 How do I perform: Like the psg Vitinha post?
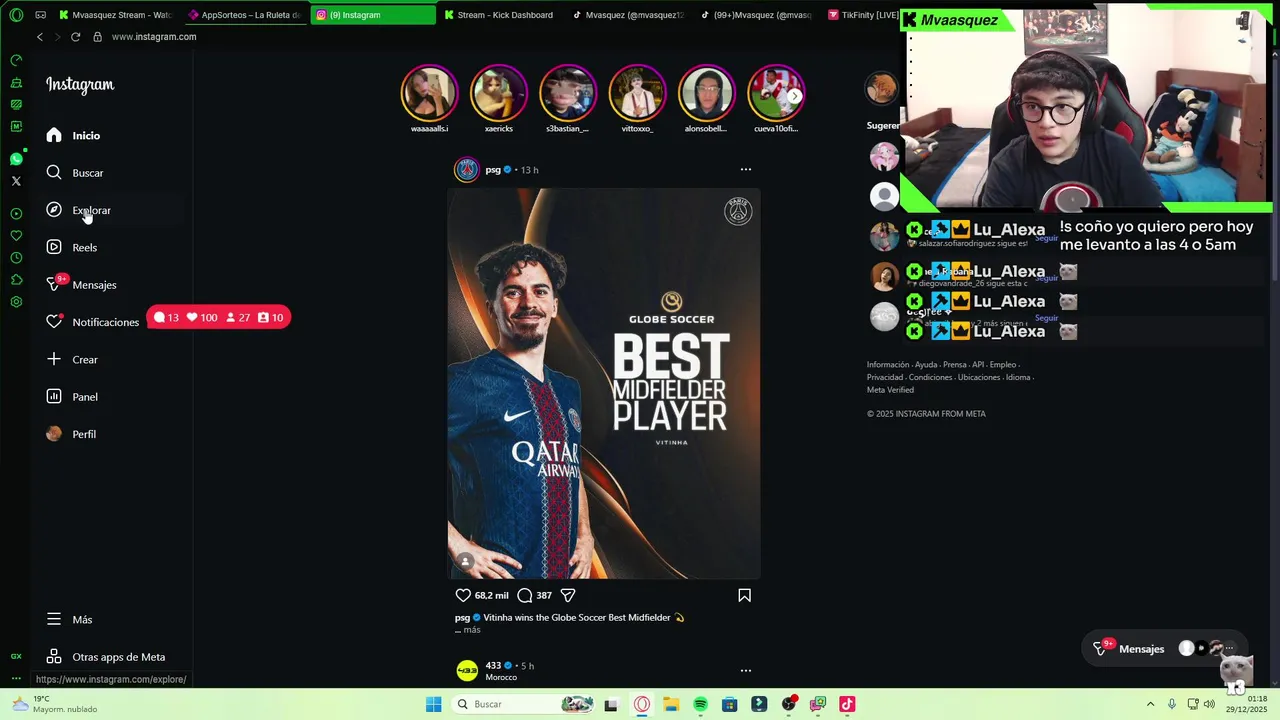(463, 595)
